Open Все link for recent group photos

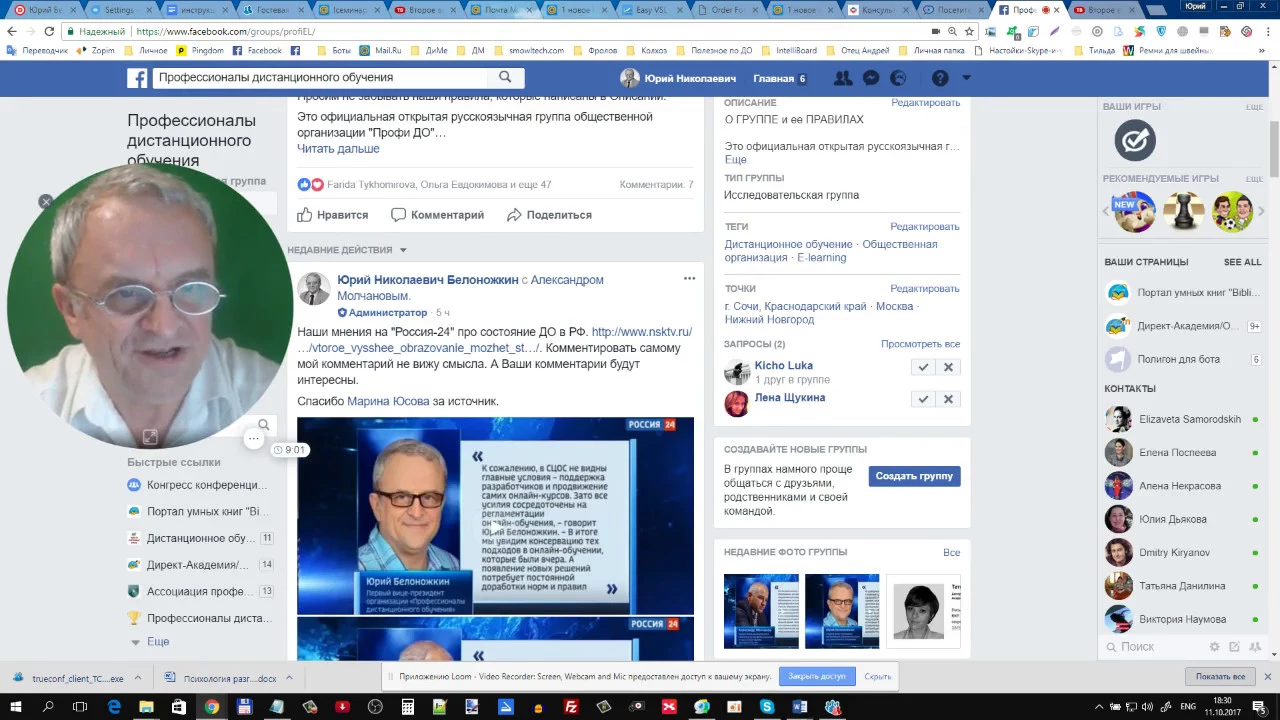coord(951,552)
